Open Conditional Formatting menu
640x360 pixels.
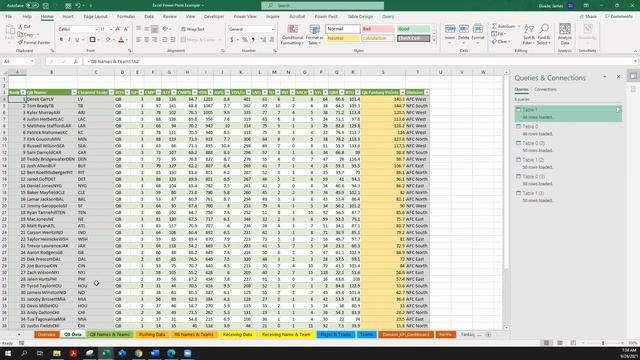coord(292,35)
